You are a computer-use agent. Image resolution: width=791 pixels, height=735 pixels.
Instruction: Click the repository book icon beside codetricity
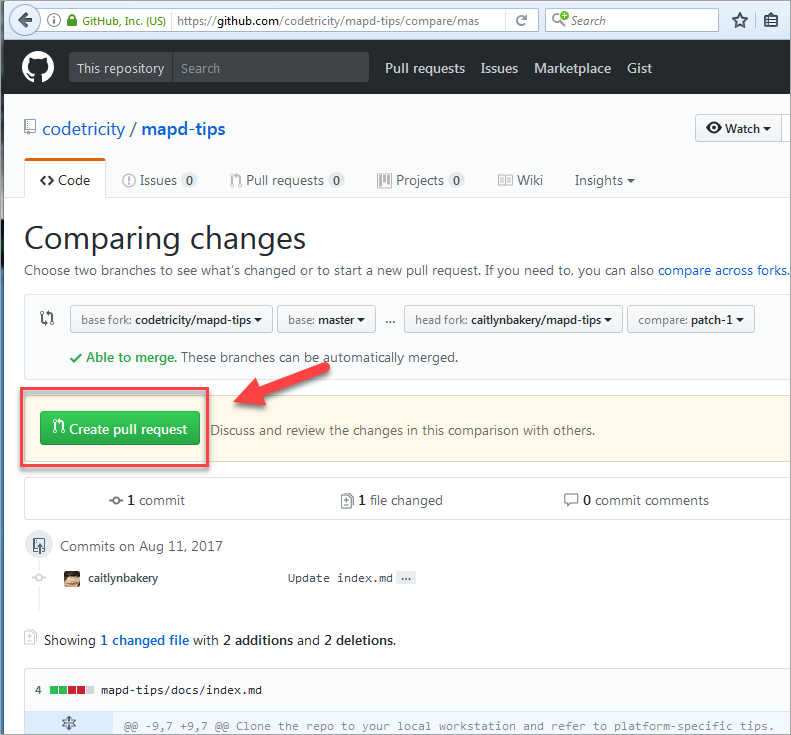pyautogui.click(x=30, y=127)
